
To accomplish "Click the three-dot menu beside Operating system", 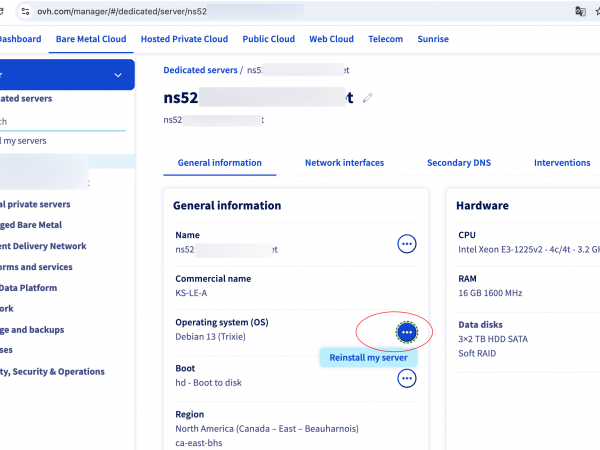I will click(x=406, y=331).
